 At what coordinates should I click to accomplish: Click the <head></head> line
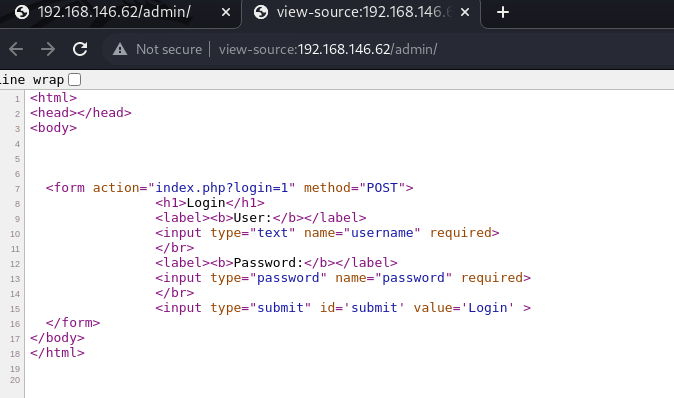point(81,113)
